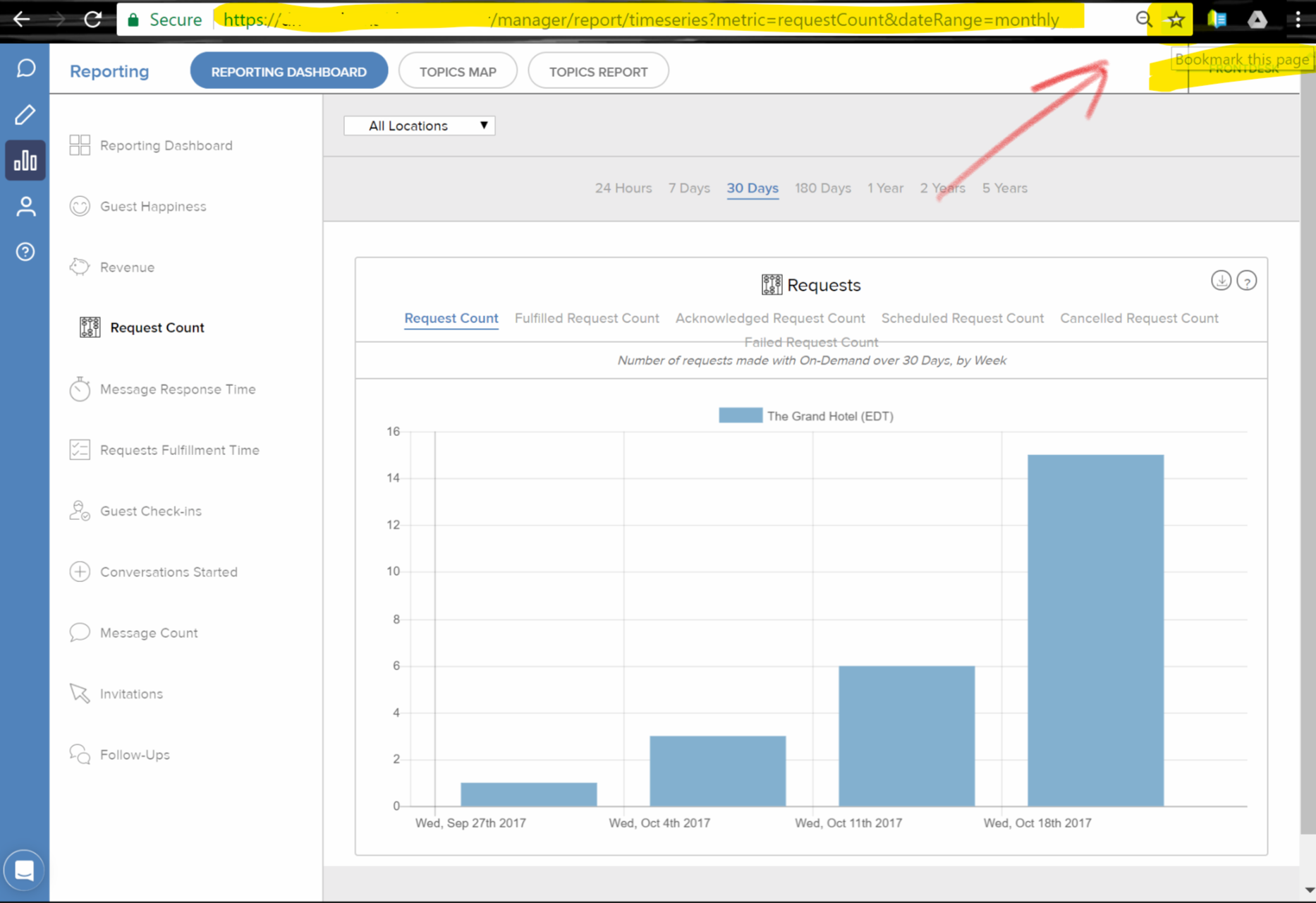
Task: Switch to Acknowledged Request Count metric
Action: (x=770, y=318)
